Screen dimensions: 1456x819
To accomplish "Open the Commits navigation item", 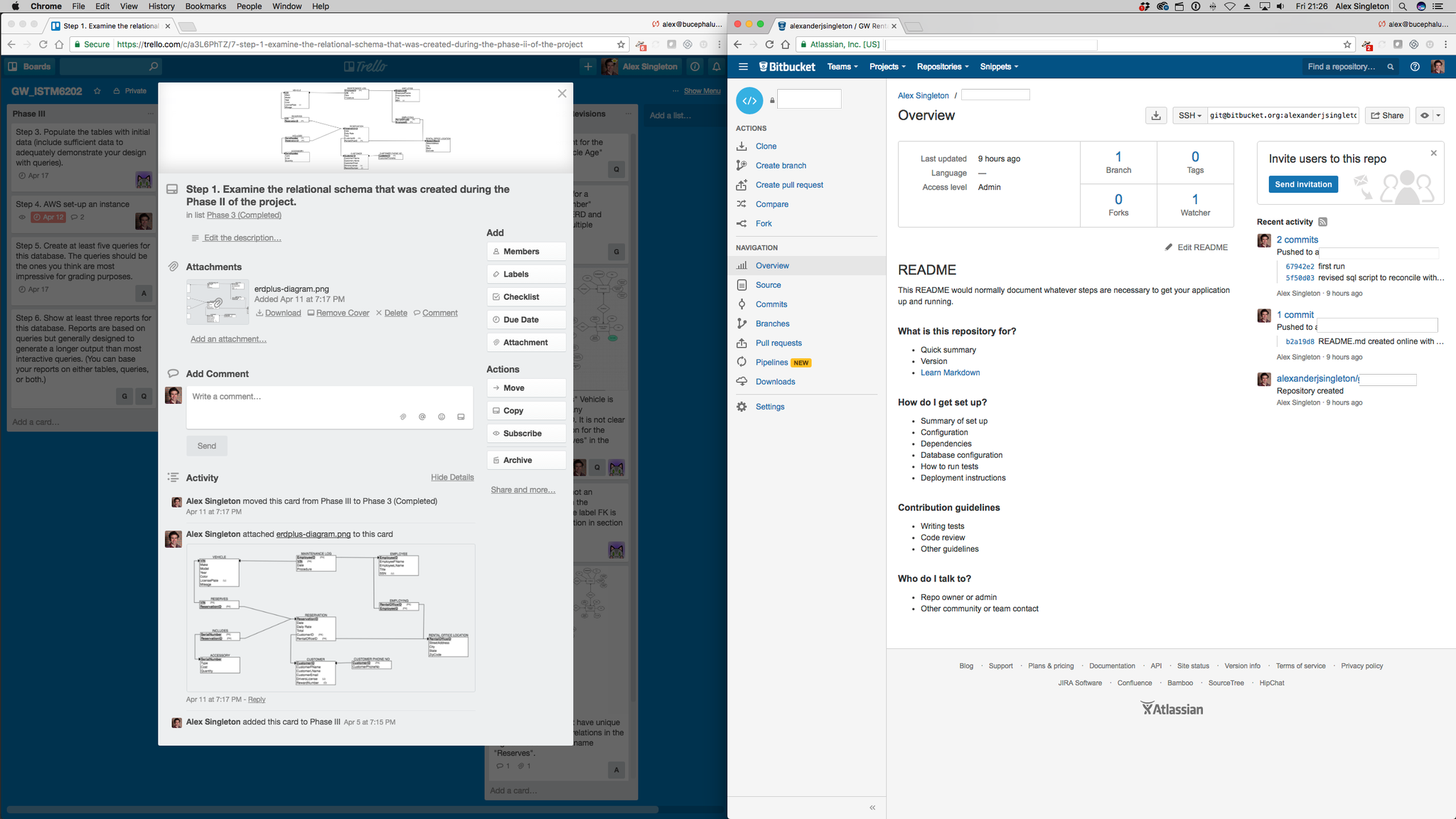I will pos(771,304).
